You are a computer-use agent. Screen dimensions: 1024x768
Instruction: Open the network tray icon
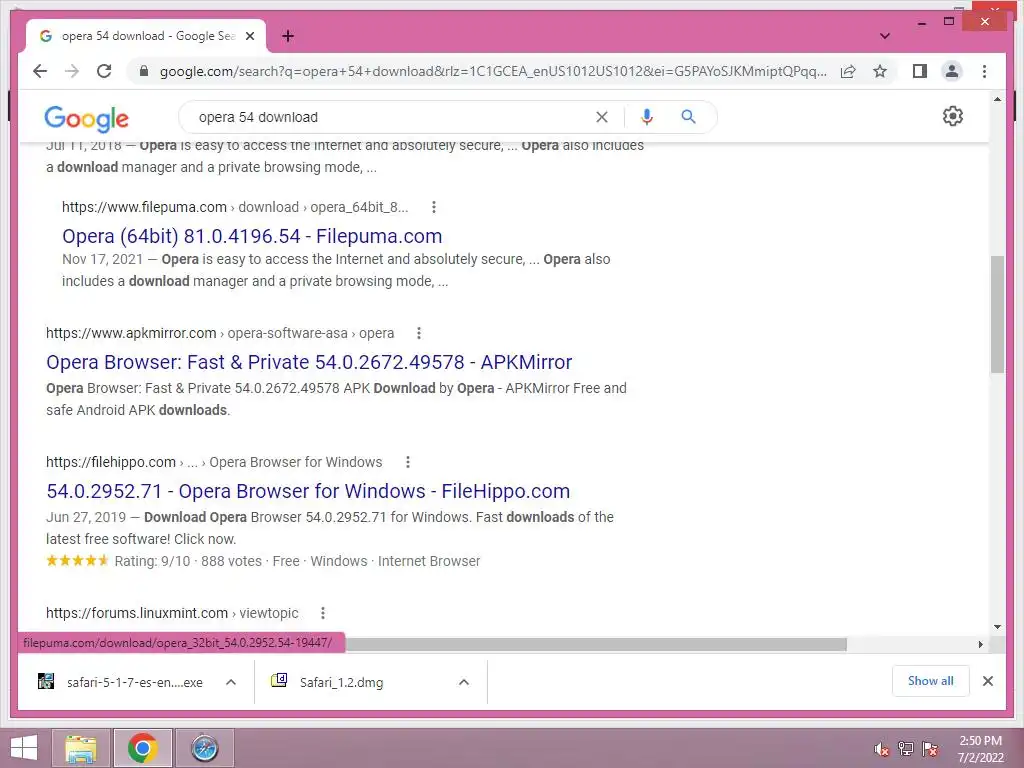[906, 749]
